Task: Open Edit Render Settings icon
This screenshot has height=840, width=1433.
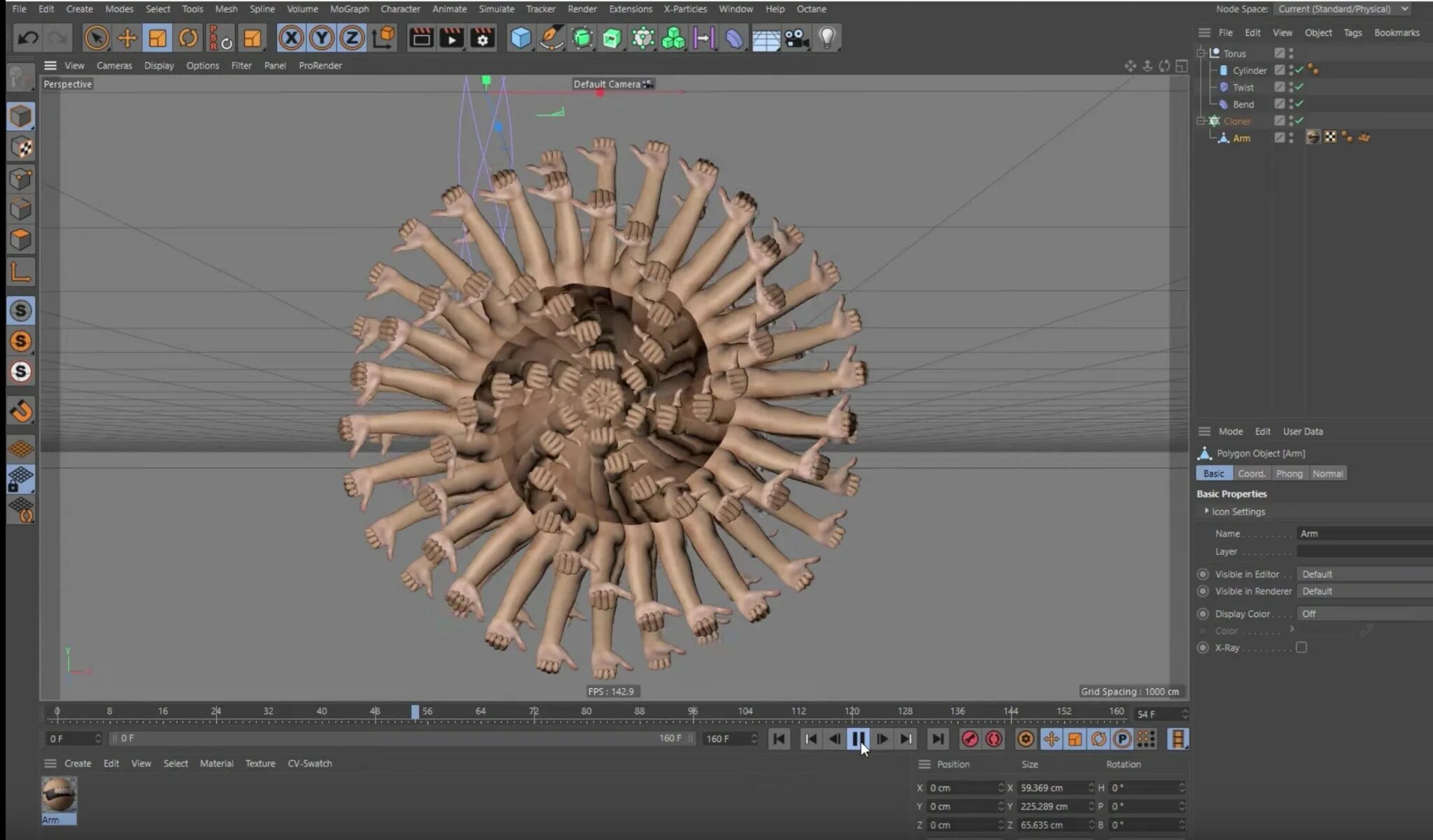Action: point(482,38)
